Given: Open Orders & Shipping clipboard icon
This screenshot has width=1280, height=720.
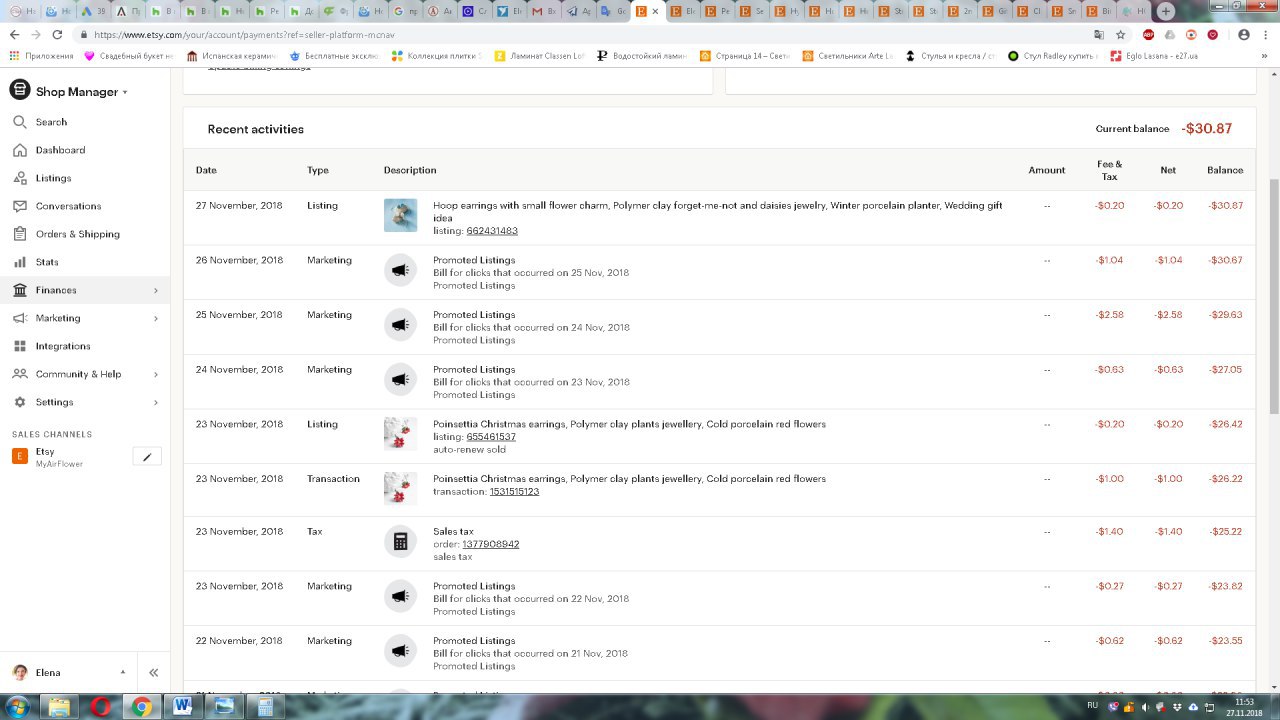Looking at the screenshot, I should [x=19, y=234].
